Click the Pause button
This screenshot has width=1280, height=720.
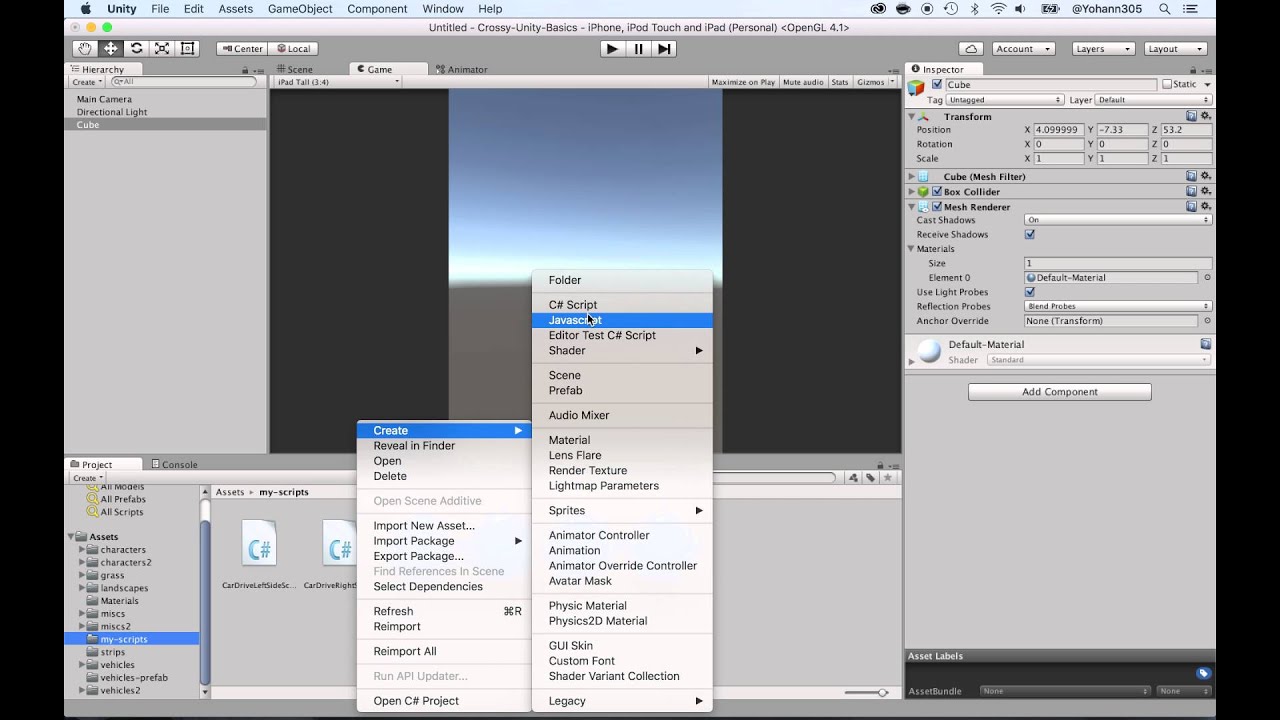[x=639, y=48]
